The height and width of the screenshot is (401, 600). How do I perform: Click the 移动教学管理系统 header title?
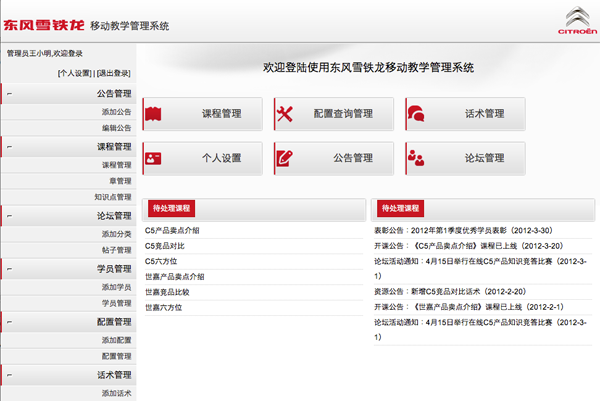130,26
